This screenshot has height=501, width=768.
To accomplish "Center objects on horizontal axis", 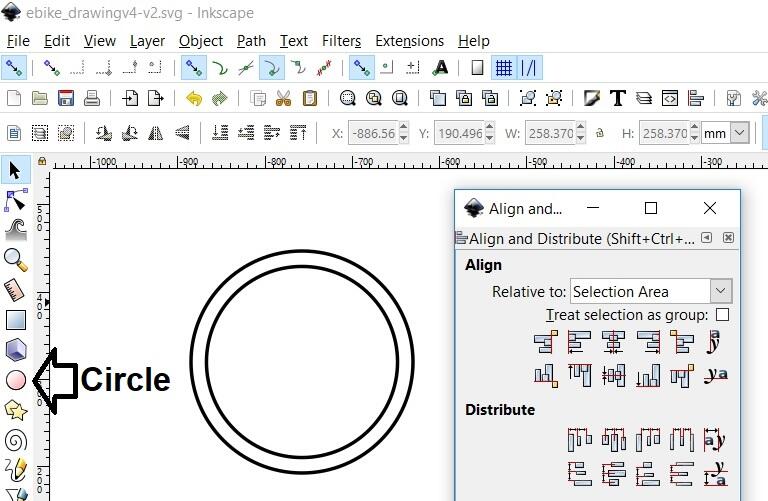I will point(613,376).
